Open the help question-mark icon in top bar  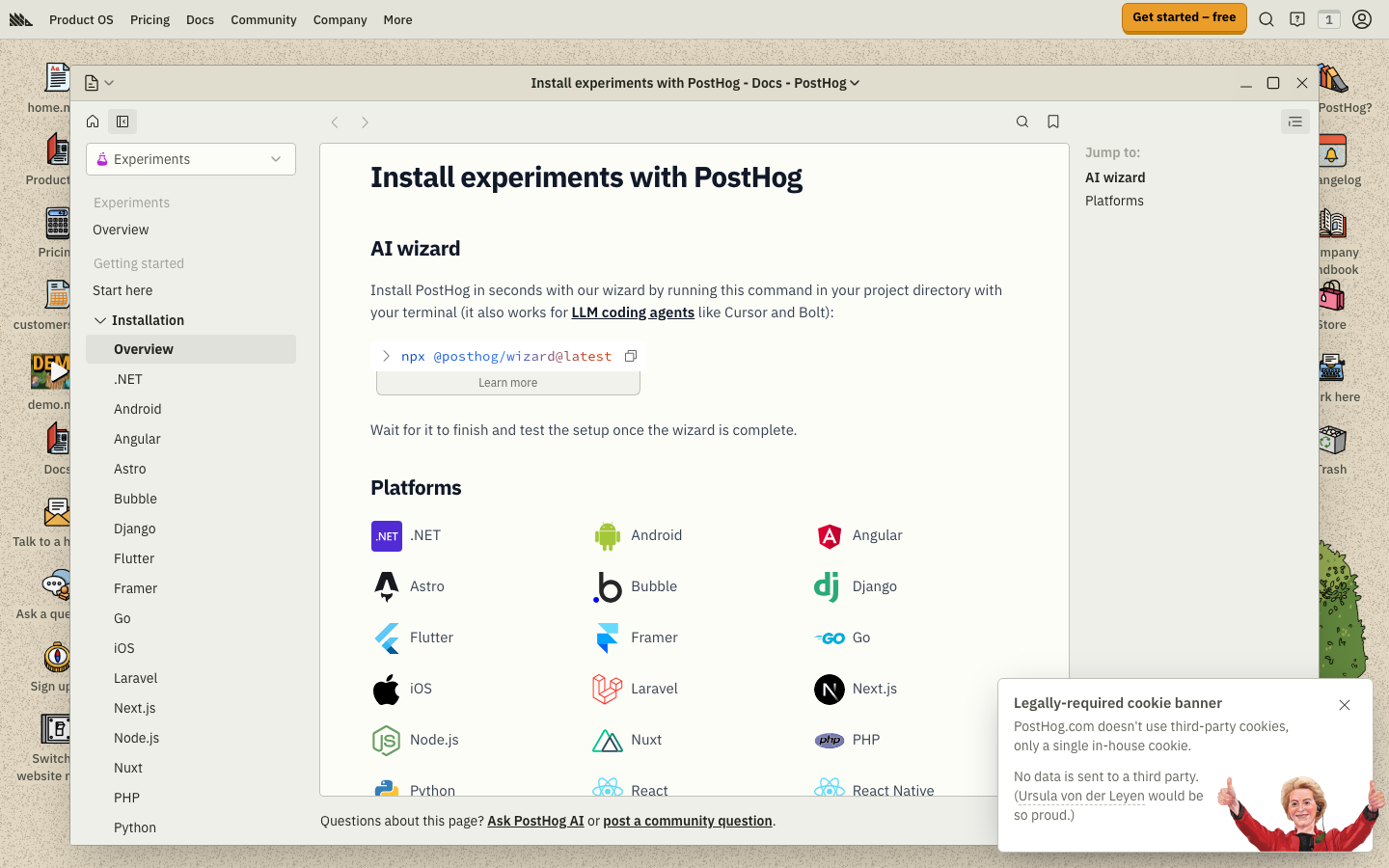[x=1297, y=19]
